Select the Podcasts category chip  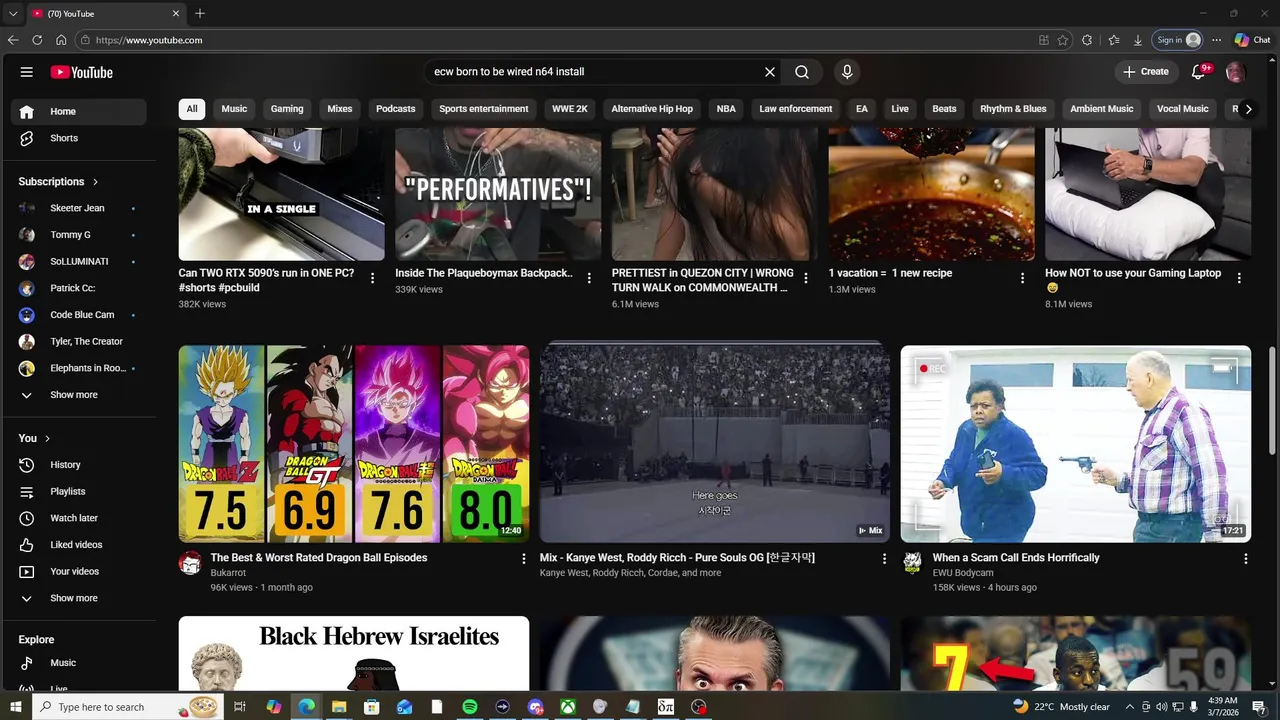(396, 109)
